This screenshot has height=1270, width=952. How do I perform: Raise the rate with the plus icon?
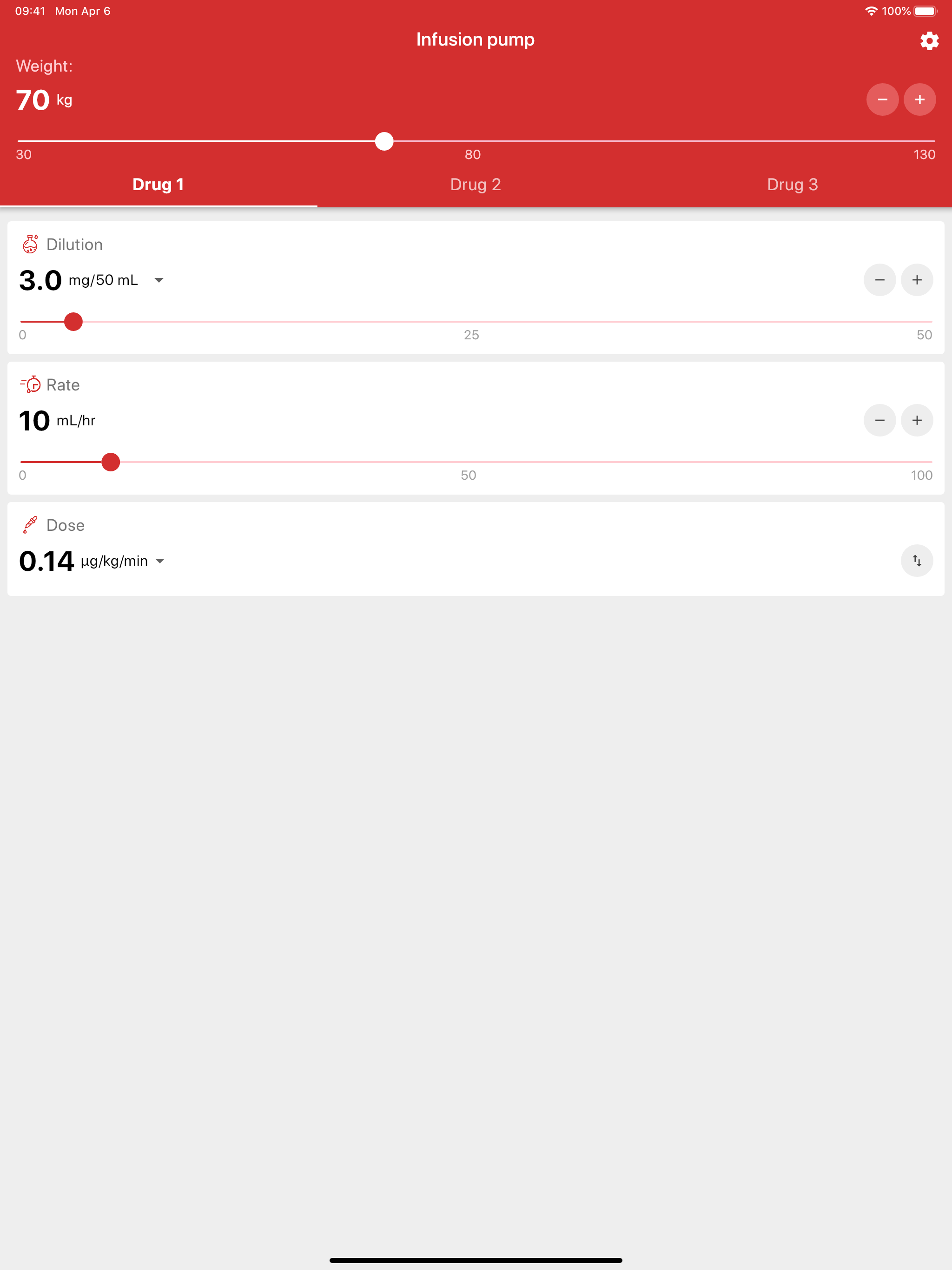tap(917, 420)
